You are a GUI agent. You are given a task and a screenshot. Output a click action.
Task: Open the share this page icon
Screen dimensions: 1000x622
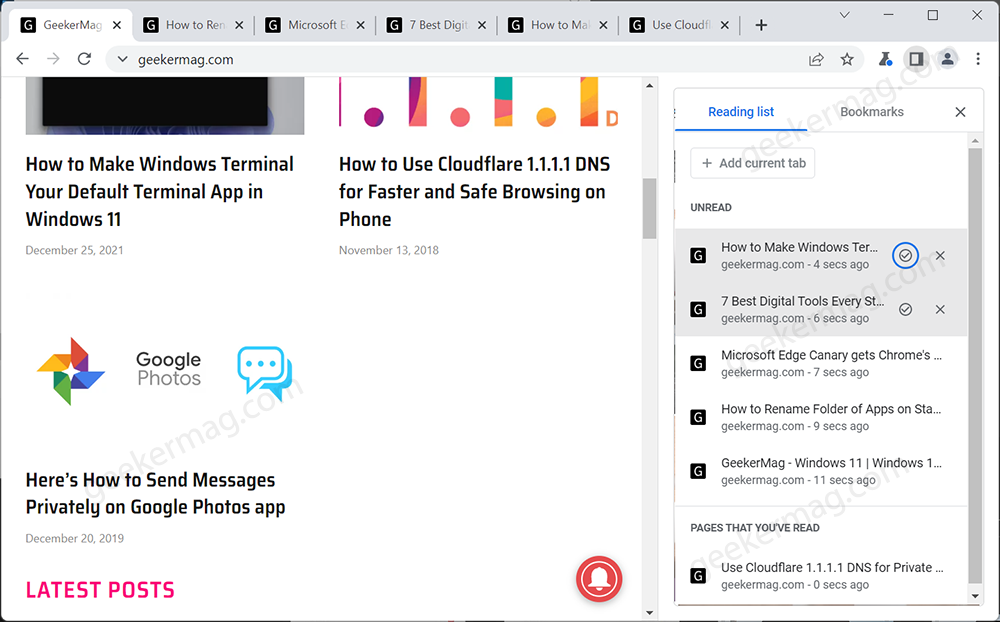pyautogui.click(x=816, y=59)
